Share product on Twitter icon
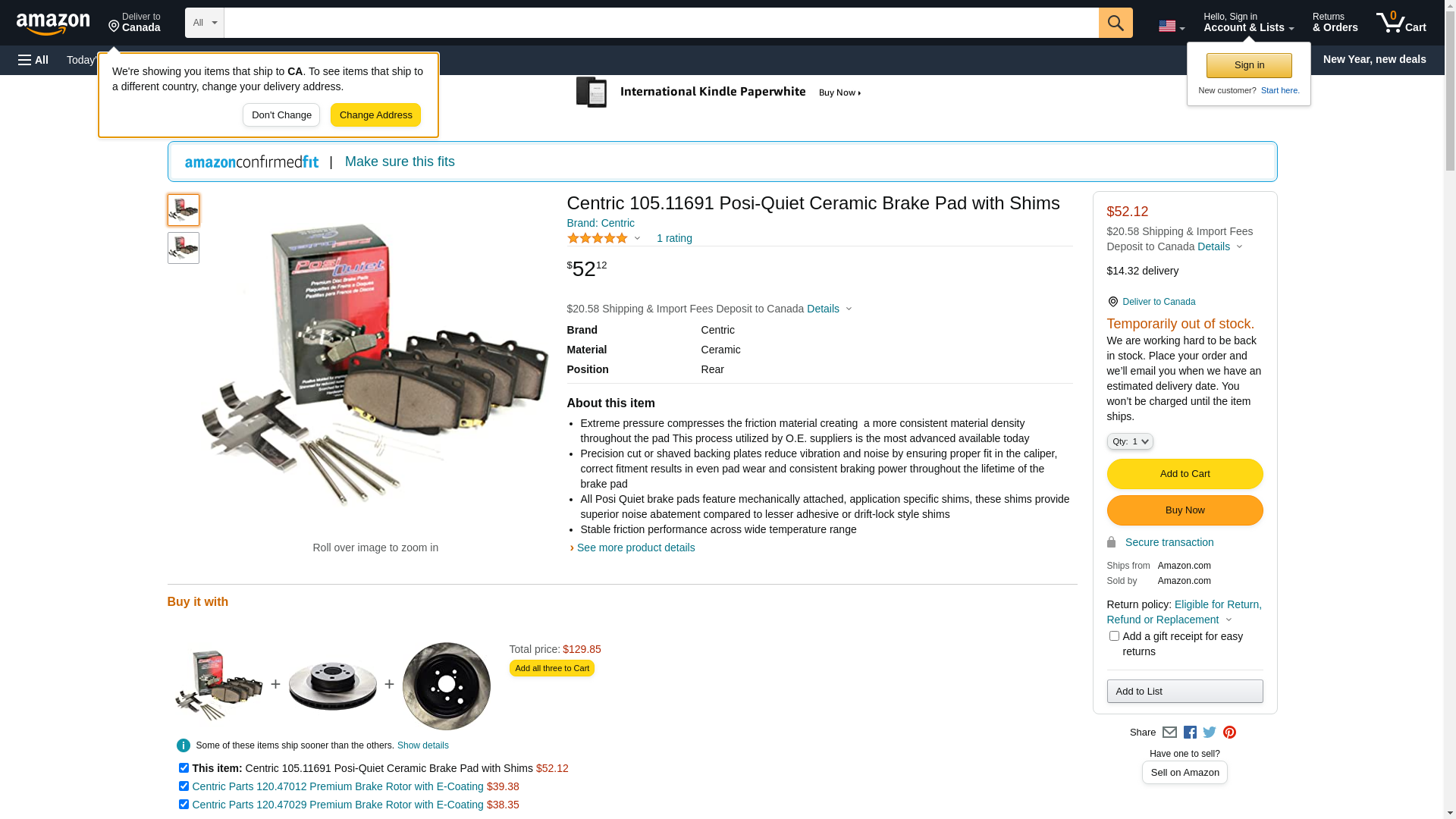The image size is (1456, 819). click(x=1210, y=733)
